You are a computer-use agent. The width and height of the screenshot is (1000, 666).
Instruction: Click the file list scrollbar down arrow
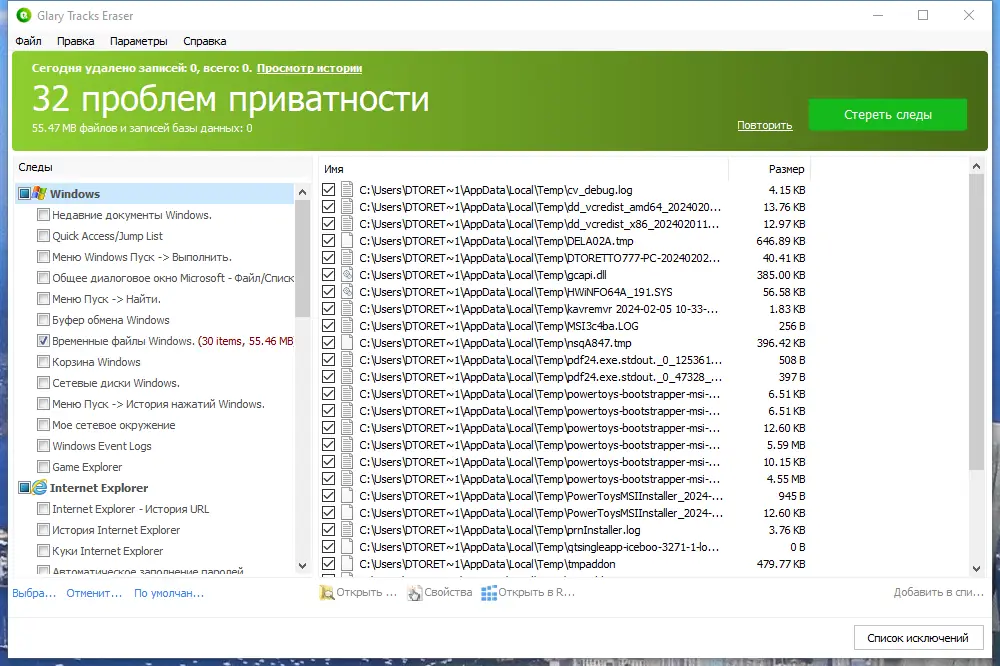(x=975, y=566)
